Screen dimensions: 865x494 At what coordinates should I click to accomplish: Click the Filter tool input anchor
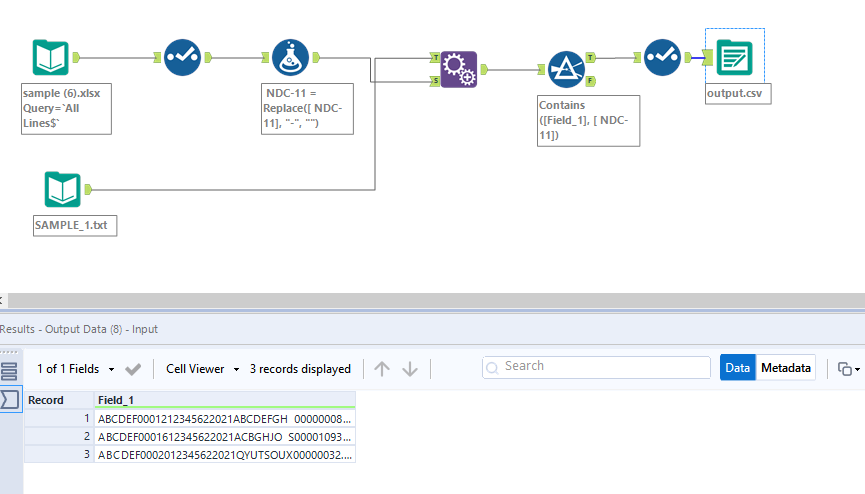(x=541, y=69)
